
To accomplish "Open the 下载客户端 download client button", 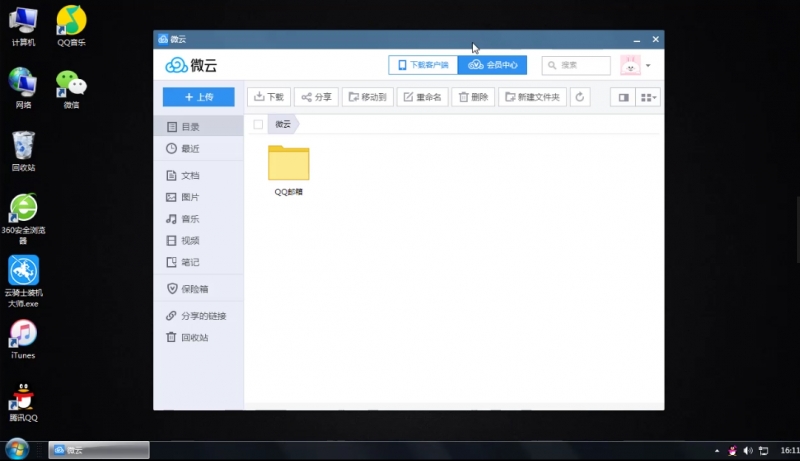I will pos(423,65).
